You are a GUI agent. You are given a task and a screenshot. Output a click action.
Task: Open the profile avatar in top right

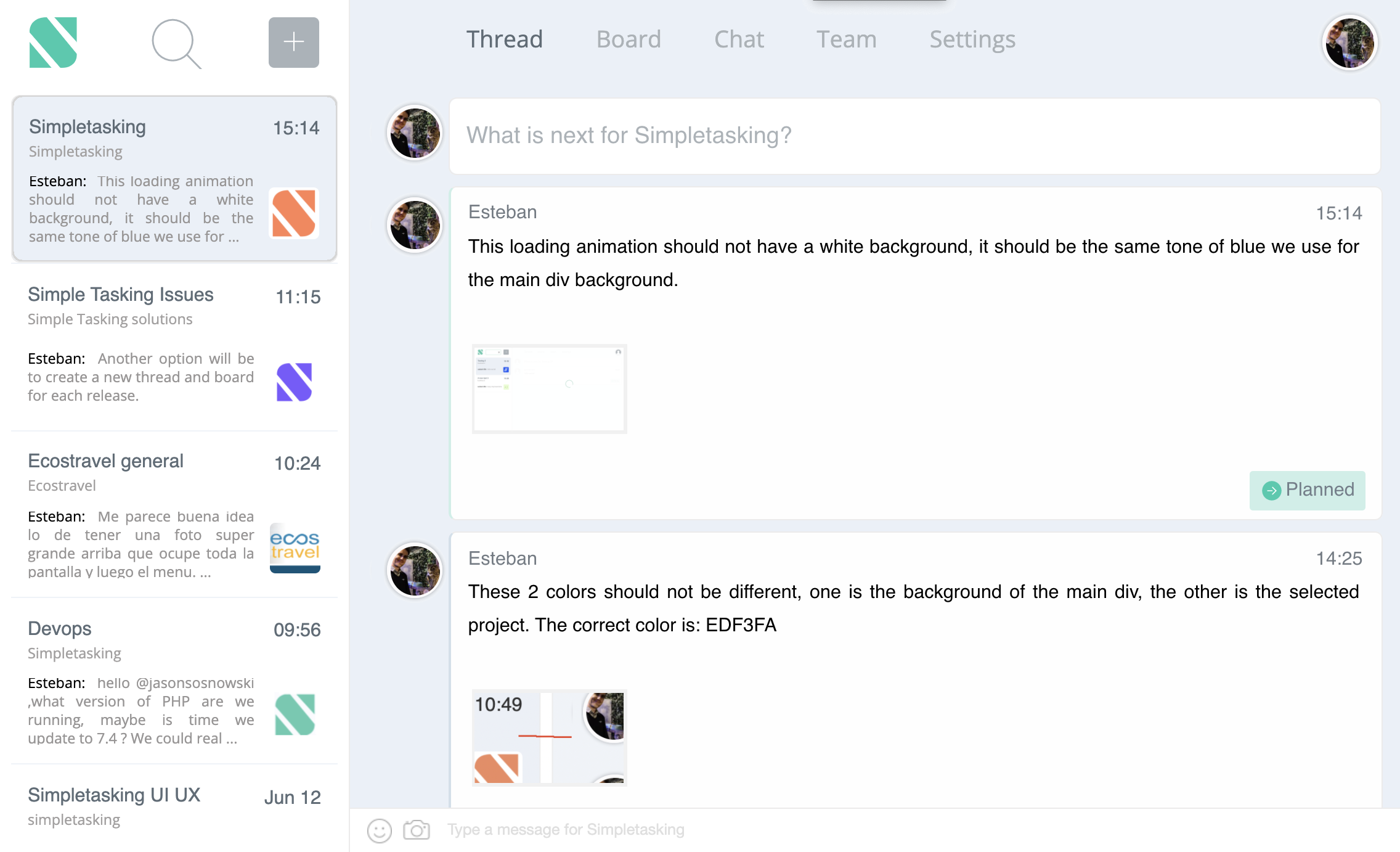tap(1349, 43)
